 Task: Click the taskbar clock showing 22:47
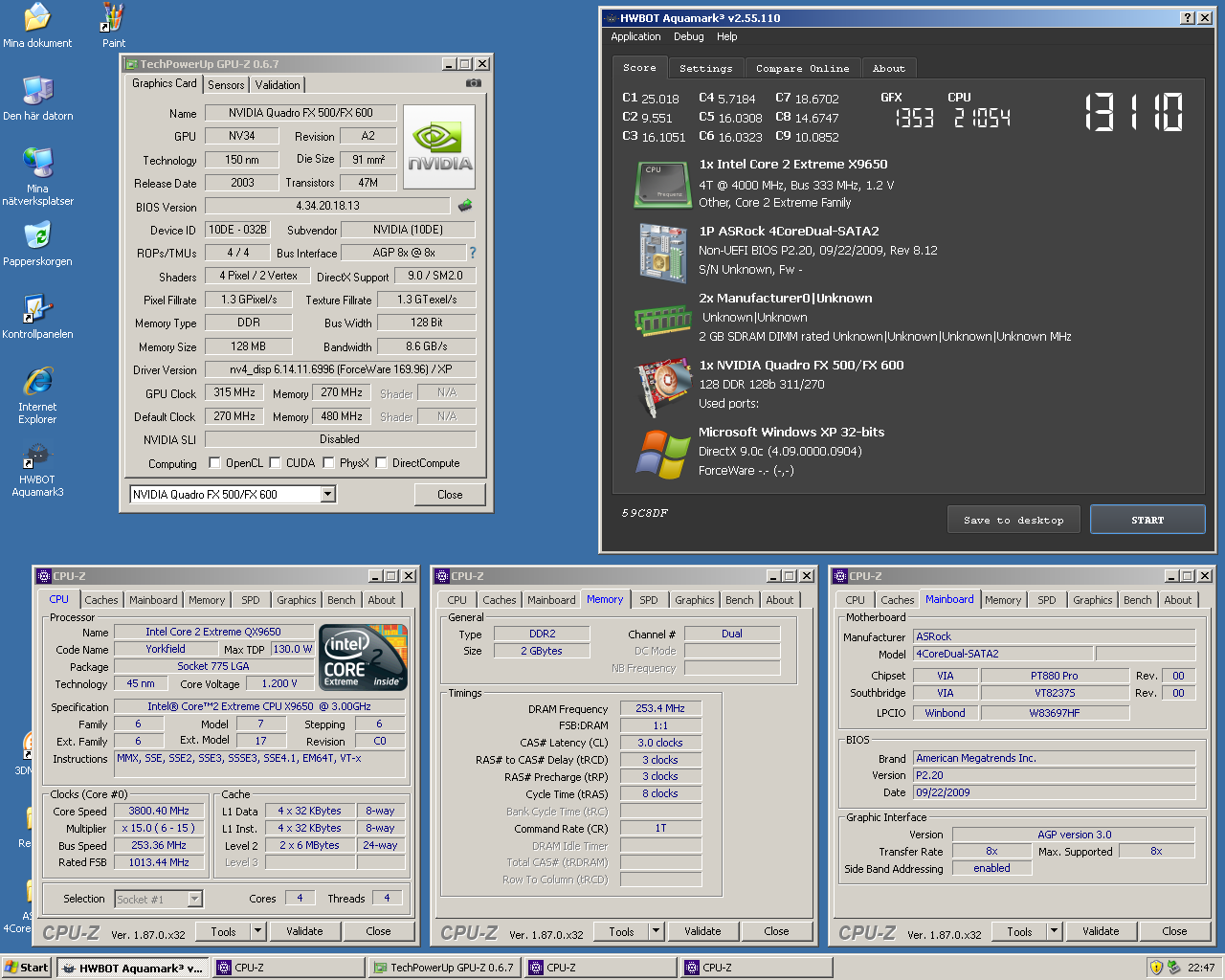coord(1201,968)
